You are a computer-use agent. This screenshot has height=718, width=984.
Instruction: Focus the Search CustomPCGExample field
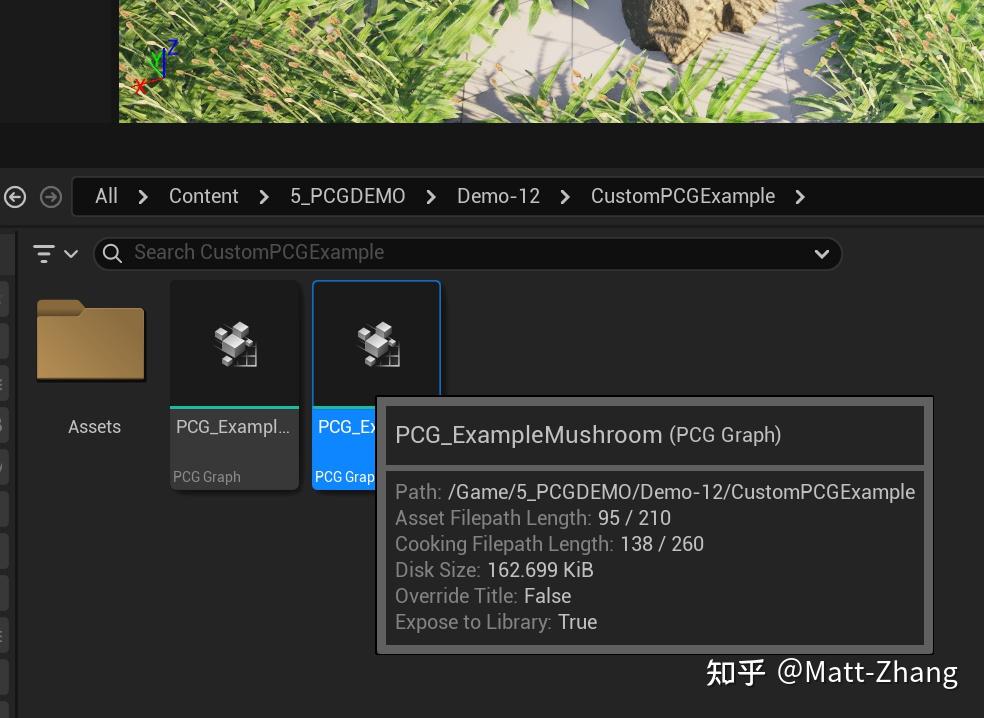coord(468,254)
